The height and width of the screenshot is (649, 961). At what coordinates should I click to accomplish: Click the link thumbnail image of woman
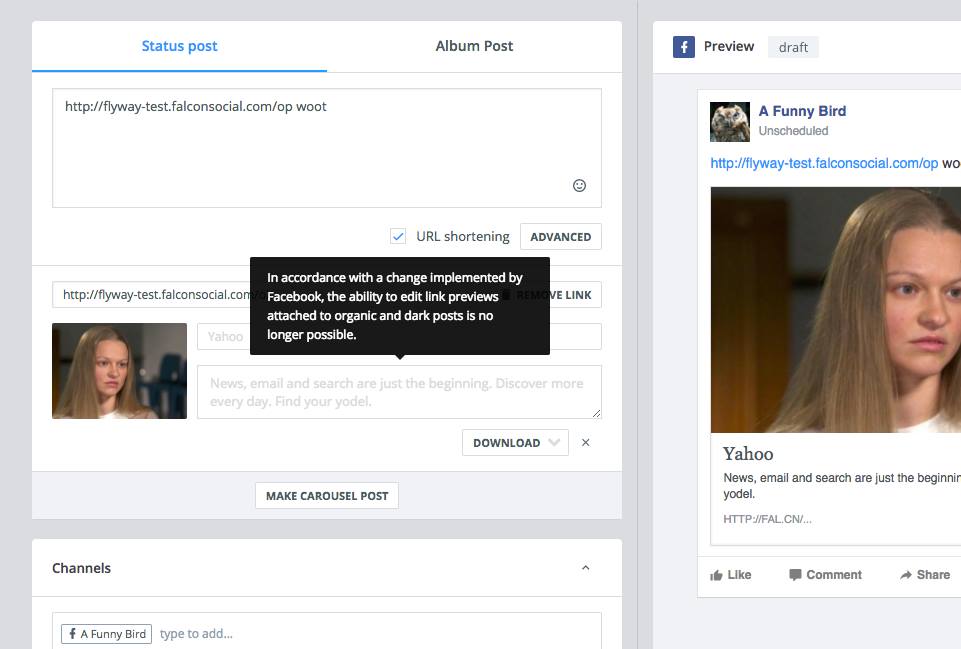tap(120, 371)
